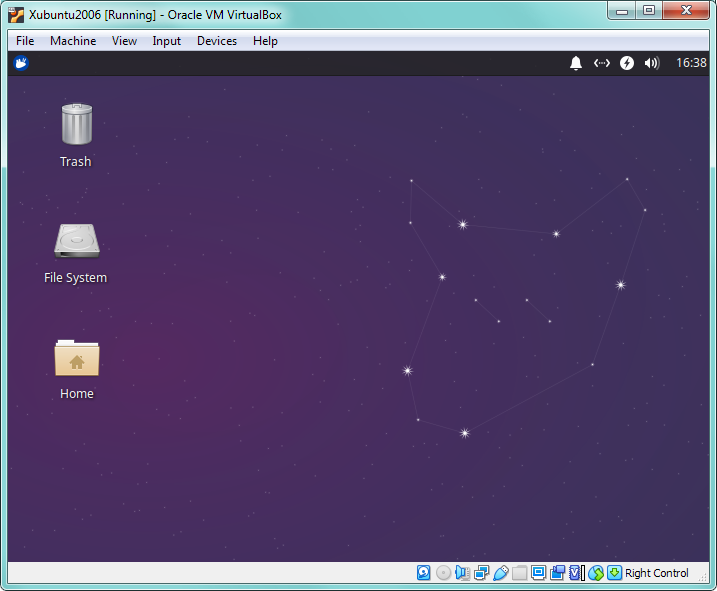Click the display settings status icon
717x591 pixels.
[x=539, y=573]
